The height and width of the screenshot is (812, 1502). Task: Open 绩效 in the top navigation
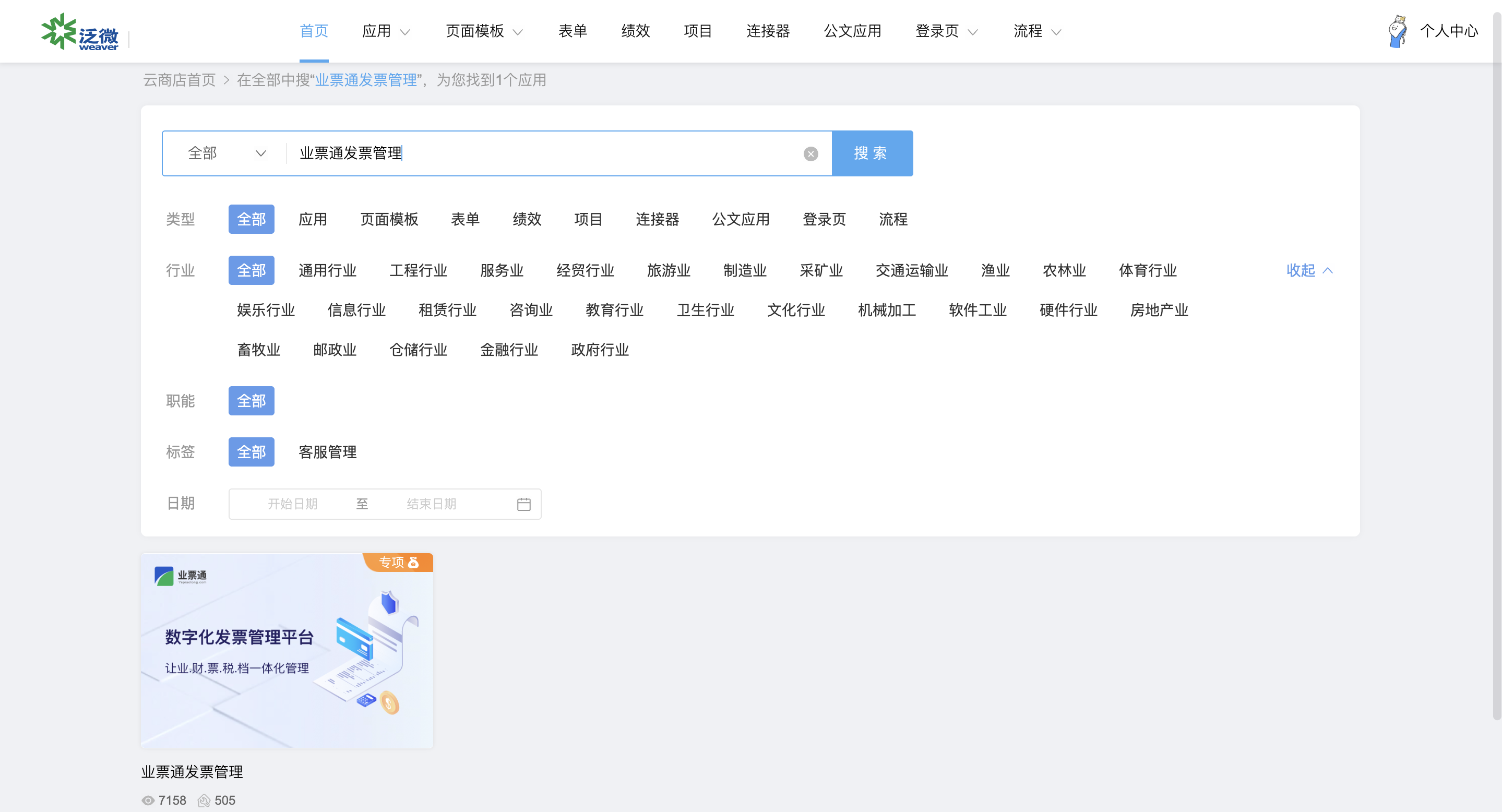coord(636,31)
